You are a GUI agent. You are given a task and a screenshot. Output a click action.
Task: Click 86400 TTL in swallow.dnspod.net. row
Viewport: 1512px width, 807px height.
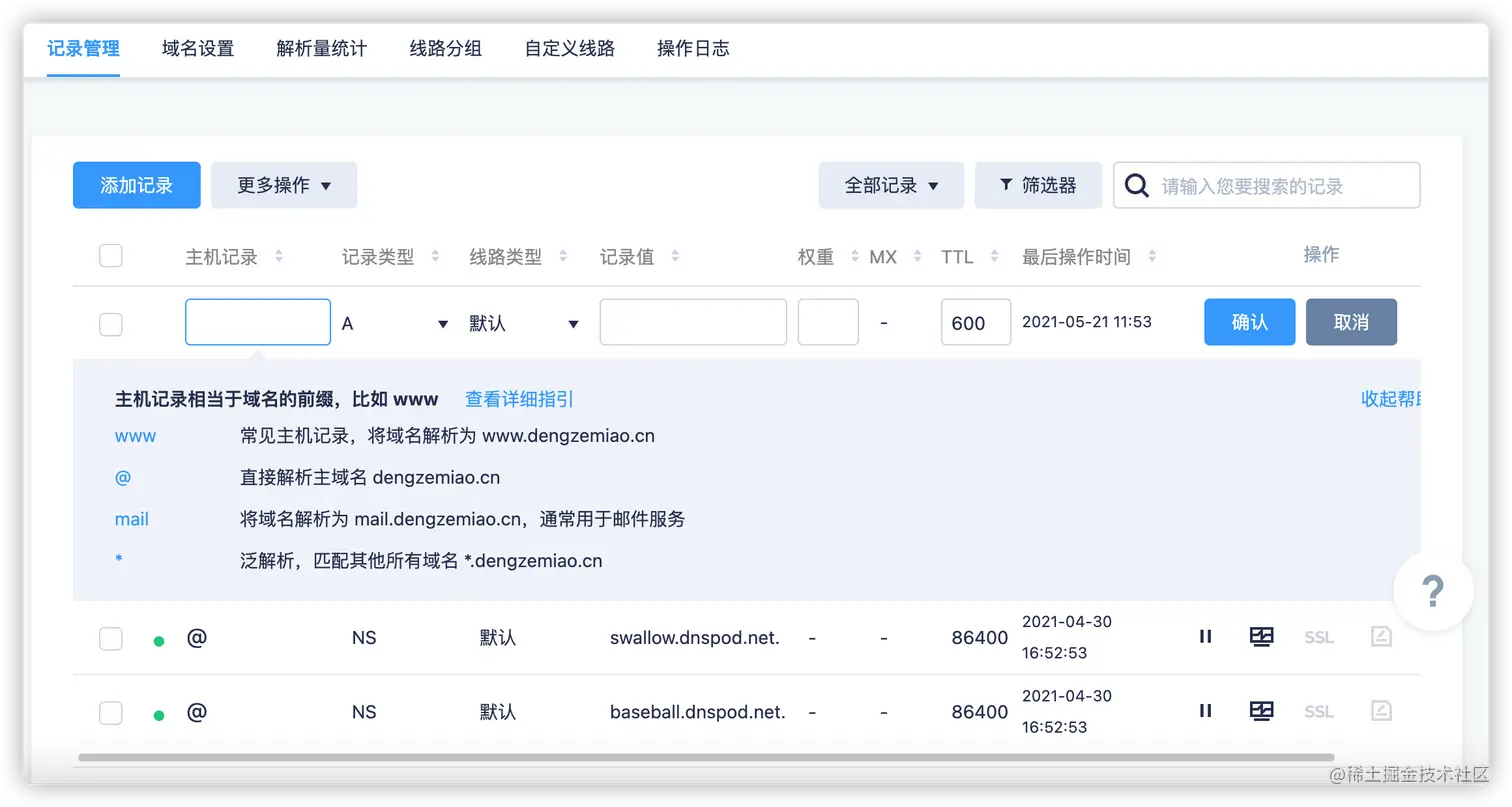click(x=980, y=637)
